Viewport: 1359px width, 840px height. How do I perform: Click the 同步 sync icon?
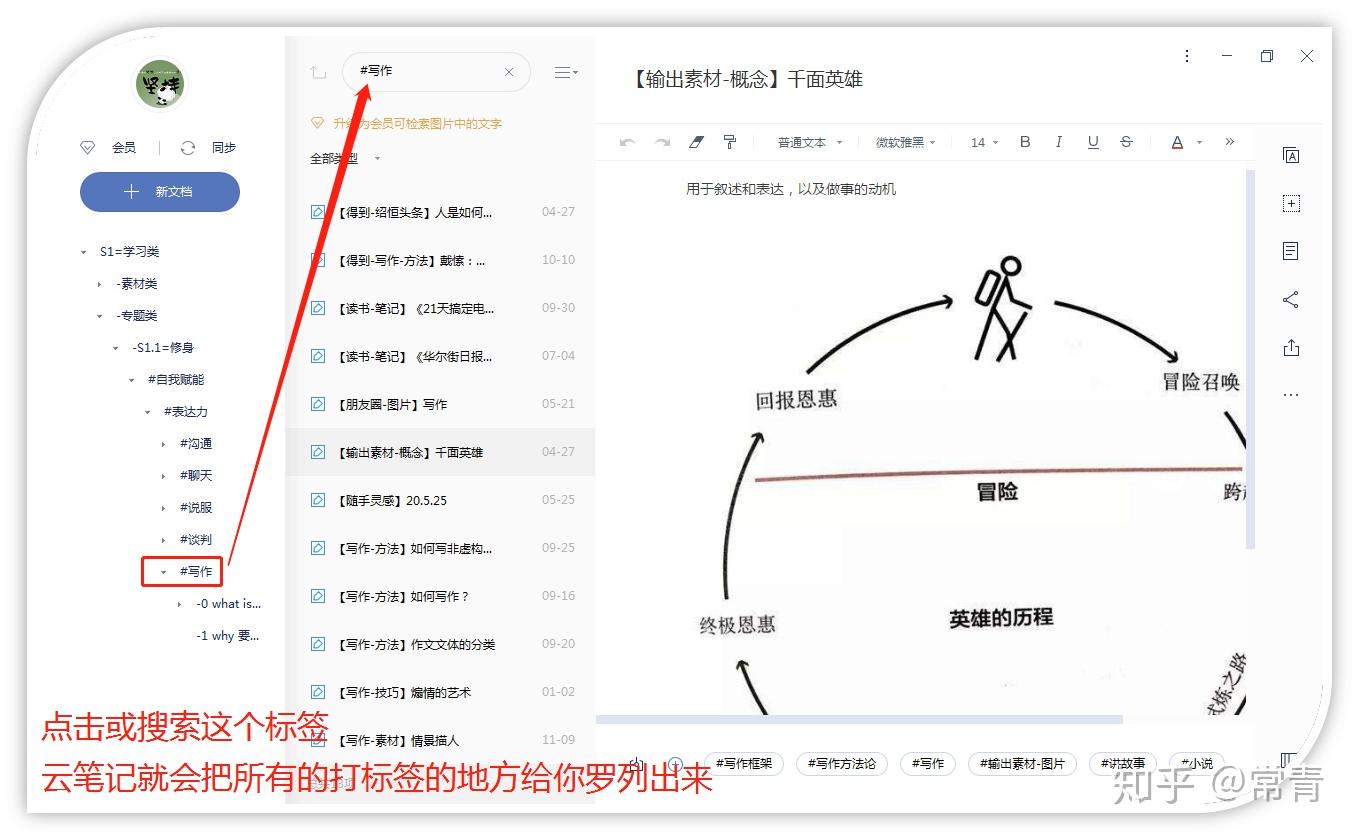(188, 147)
